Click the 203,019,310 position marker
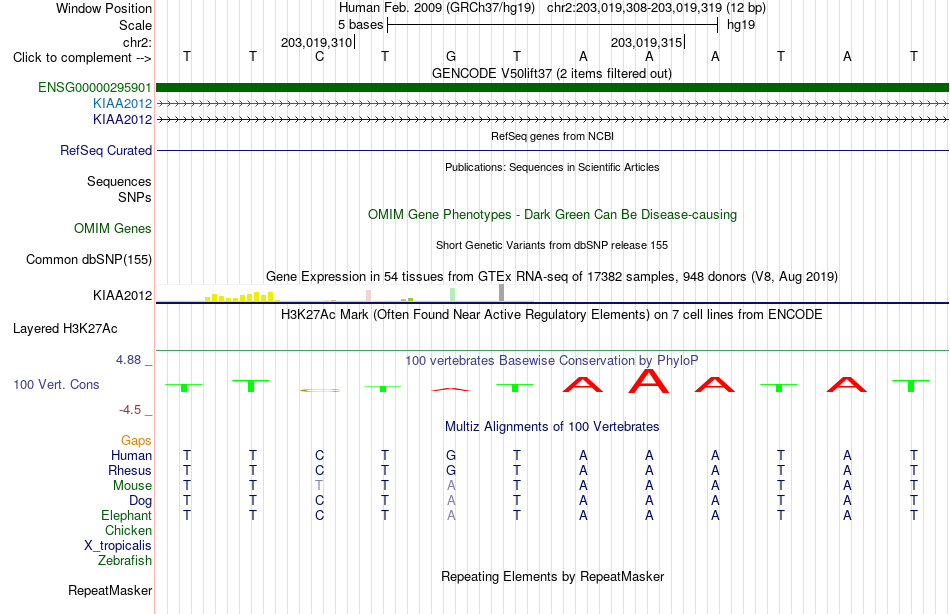950x614 pixels. click(x=317, y=42)
